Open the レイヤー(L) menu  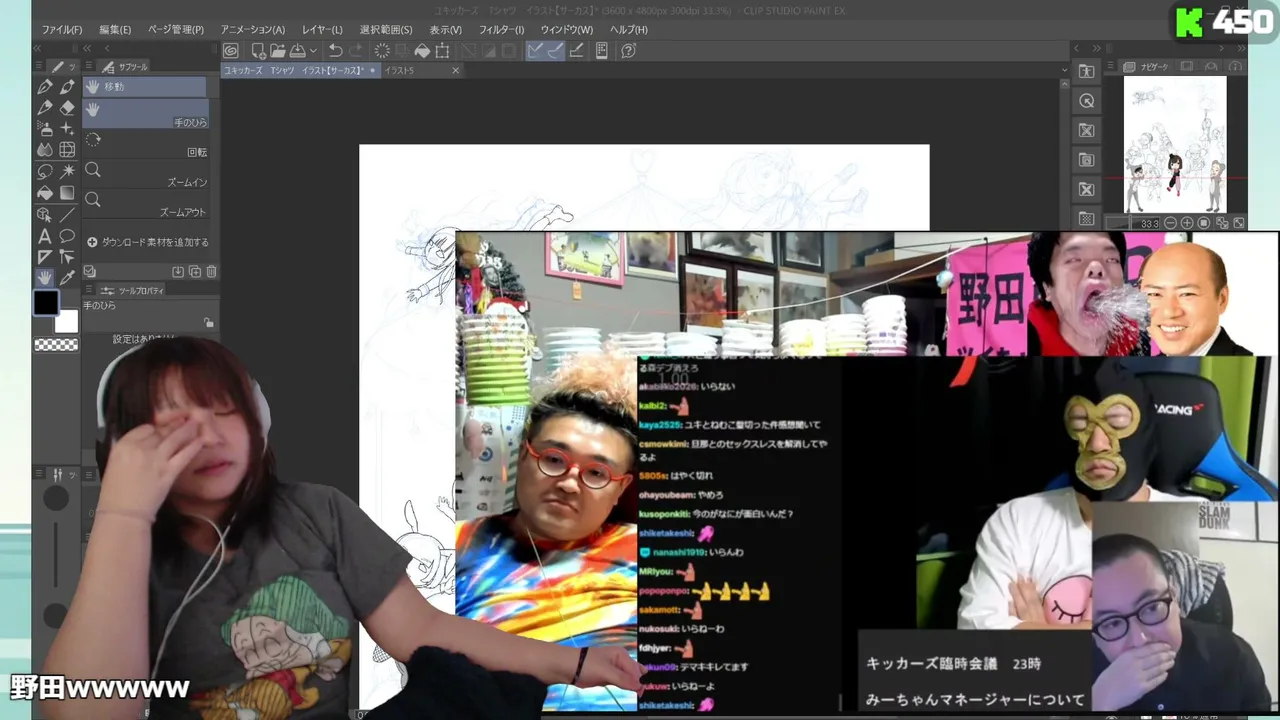(x=322, y=30)
